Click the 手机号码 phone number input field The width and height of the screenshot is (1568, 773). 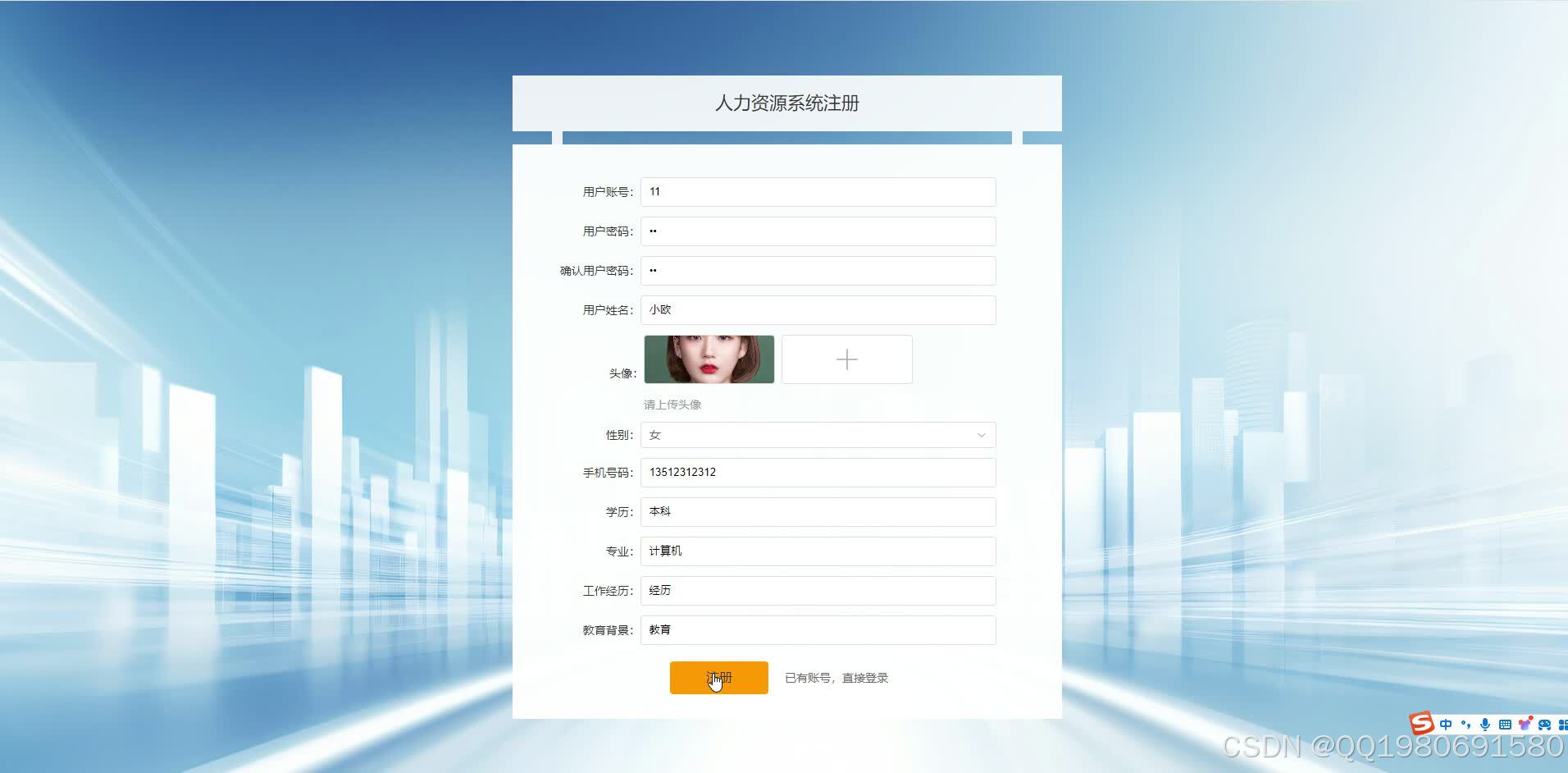(x=818, y=472)
